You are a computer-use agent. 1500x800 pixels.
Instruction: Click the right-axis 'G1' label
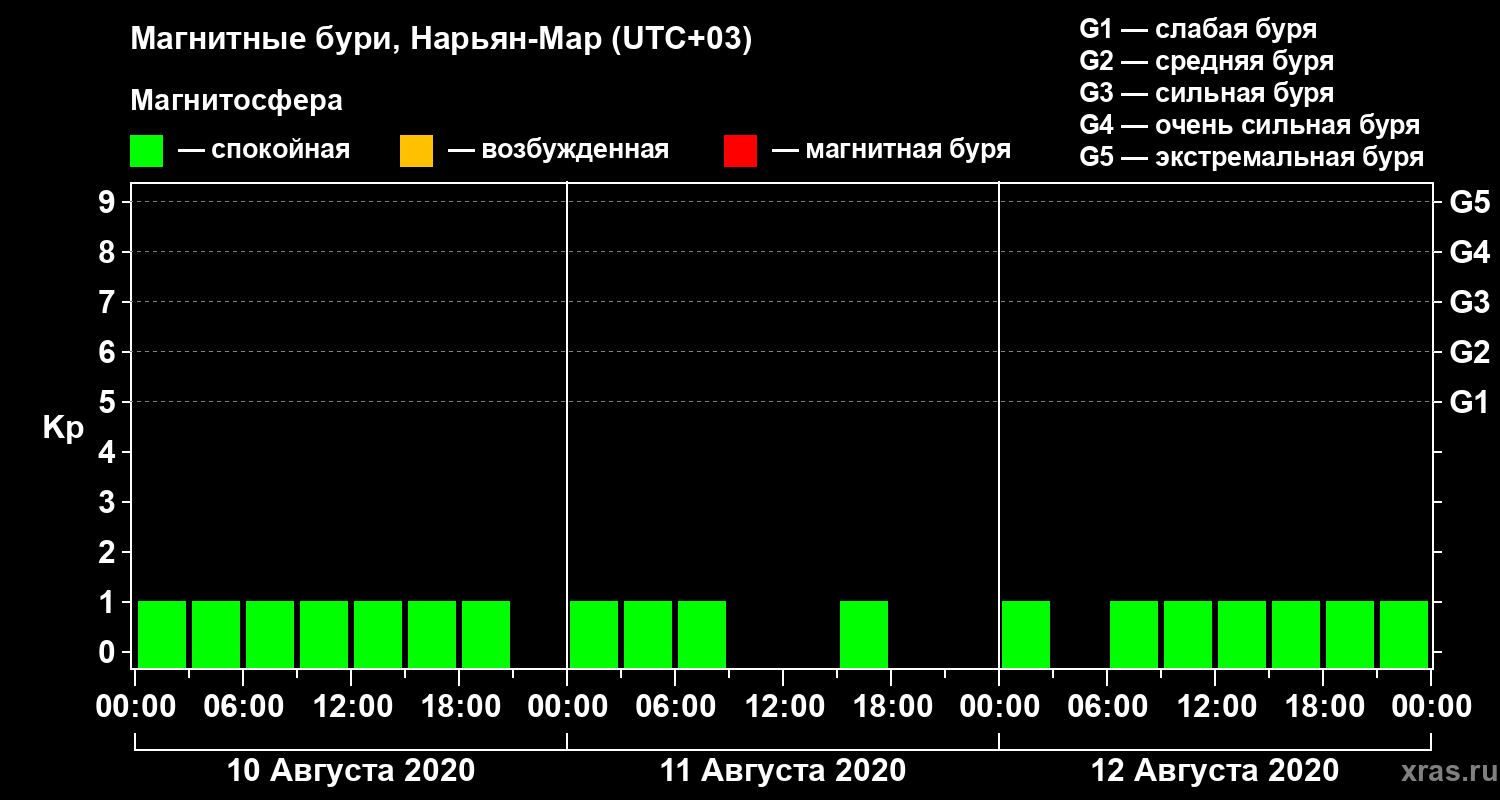click(x=1470, y=402)
